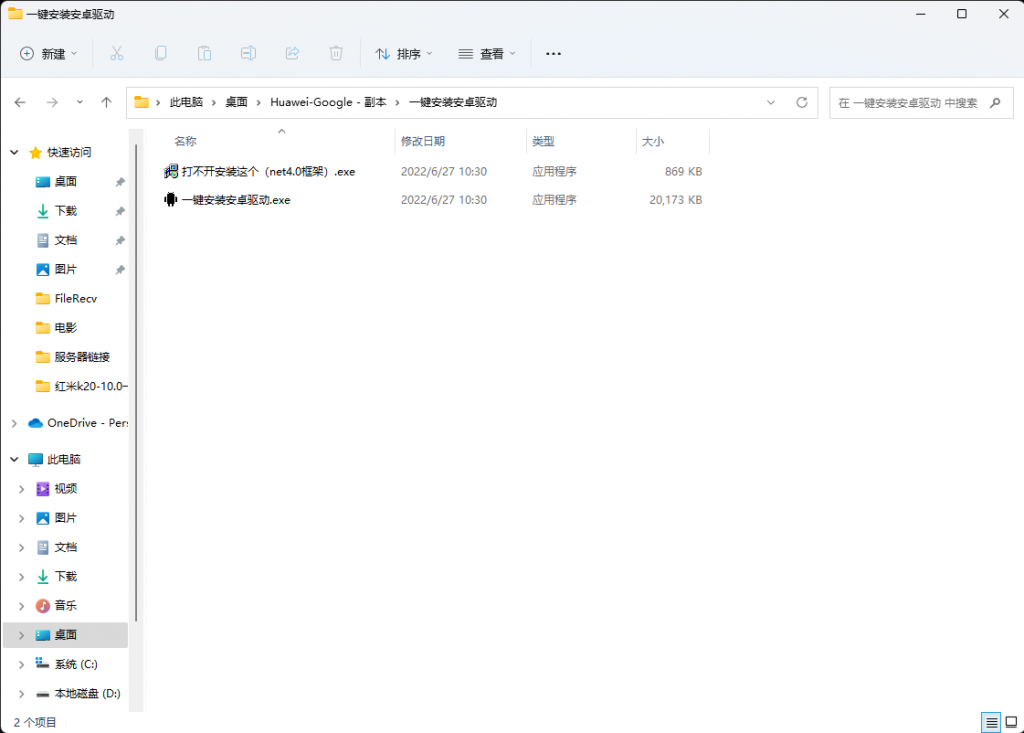Viewport: 1024px width, 733px height.
Task: Expand the 本地磁盘 (D:) drive node
Action: pyautogui.click(x=22, y=694)
